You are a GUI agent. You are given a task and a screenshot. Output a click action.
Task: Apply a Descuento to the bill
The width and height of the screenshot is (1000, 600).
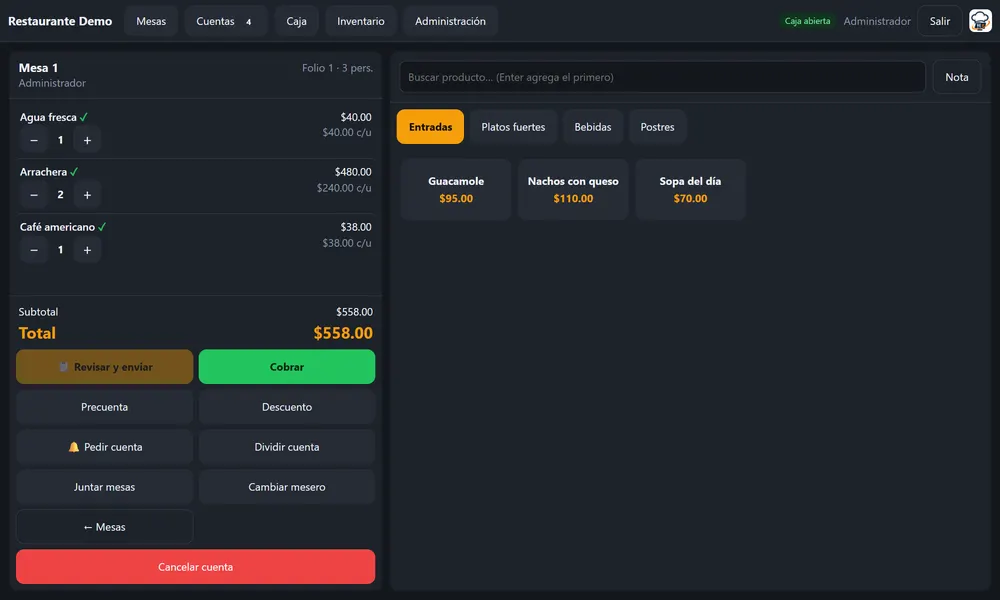tap(287, 407)
